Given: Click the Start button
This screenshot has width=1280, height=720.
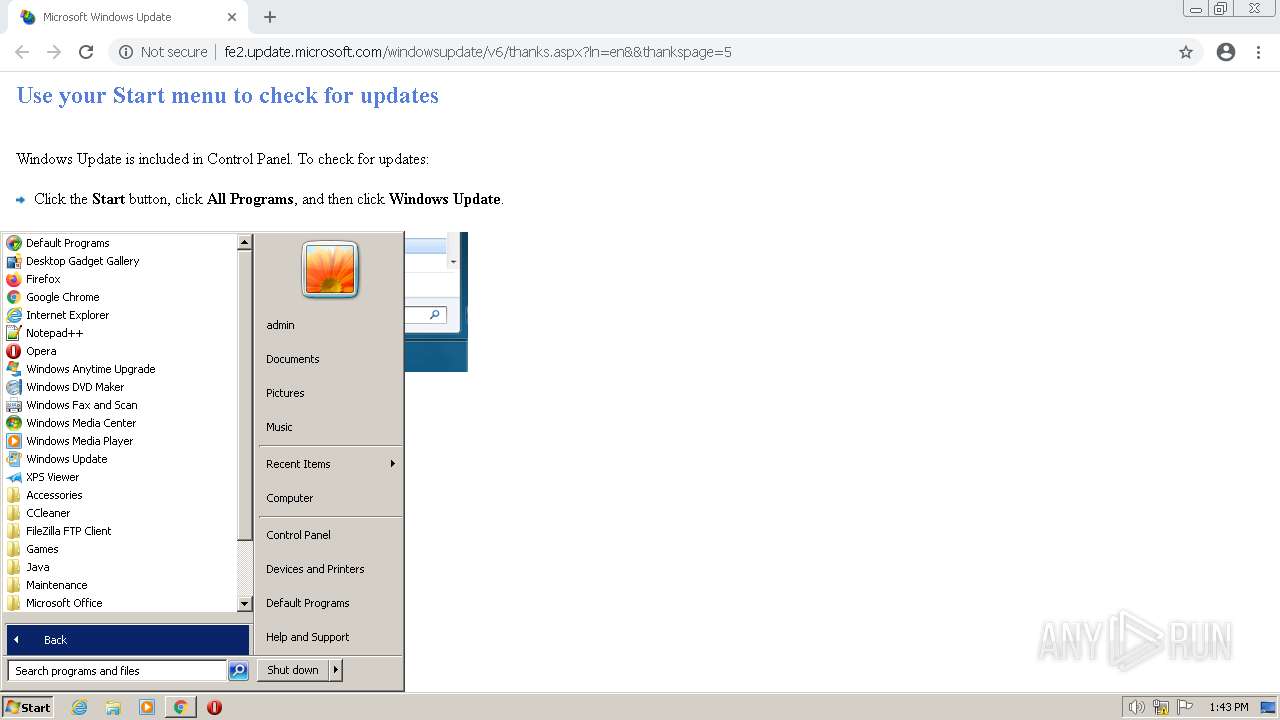Looking at the screenshot, I should (x=28, y=707).
